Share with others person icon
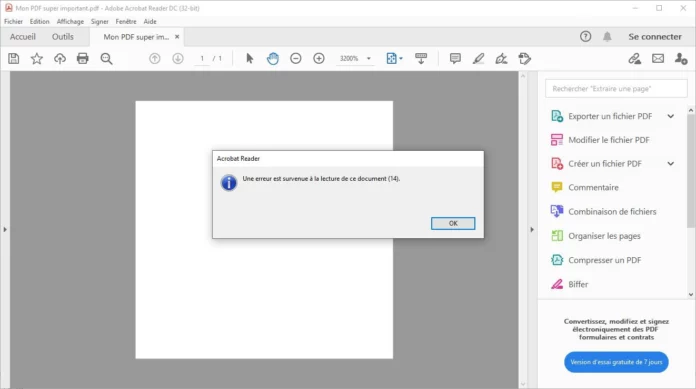The image size is (696, 389). pos(681,59)
